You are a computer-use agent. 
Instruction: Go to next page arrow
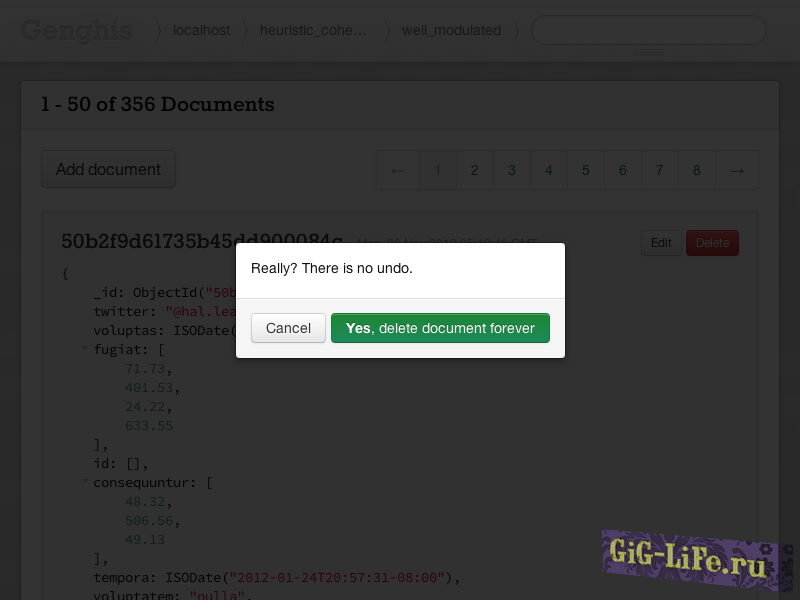tap(737, 170)
